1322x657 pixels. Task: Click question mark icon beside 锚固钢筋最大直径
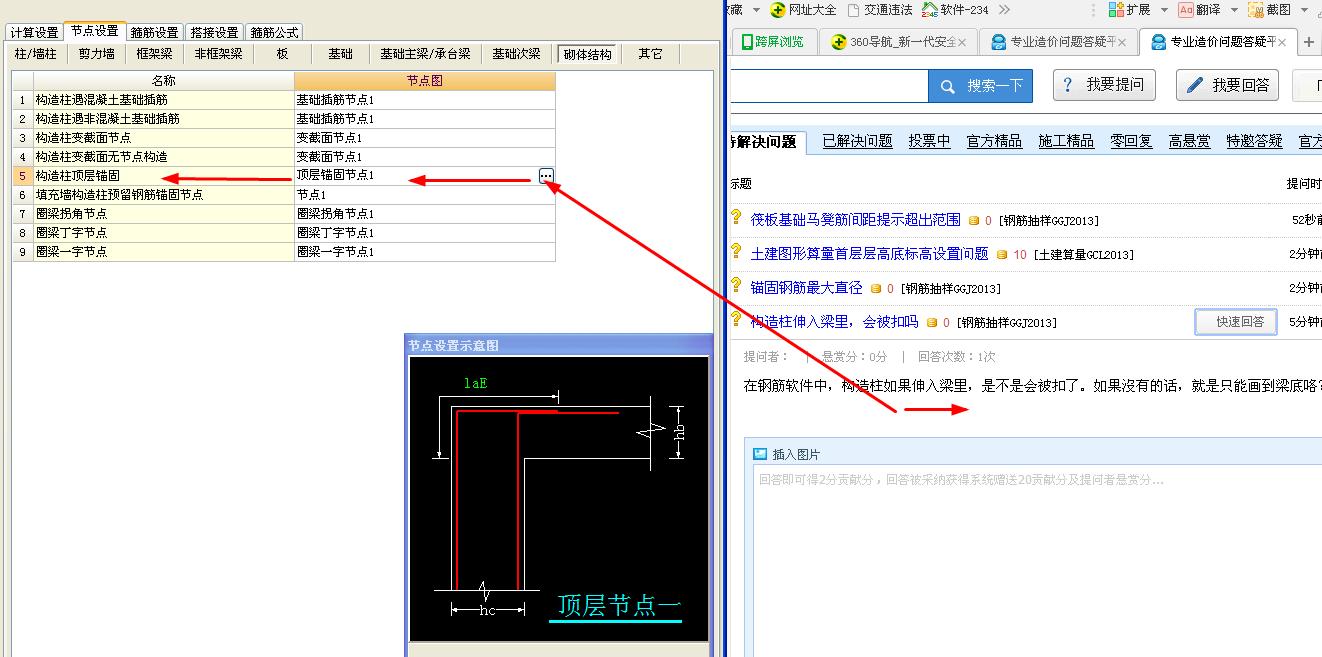(x=737, y=286)
